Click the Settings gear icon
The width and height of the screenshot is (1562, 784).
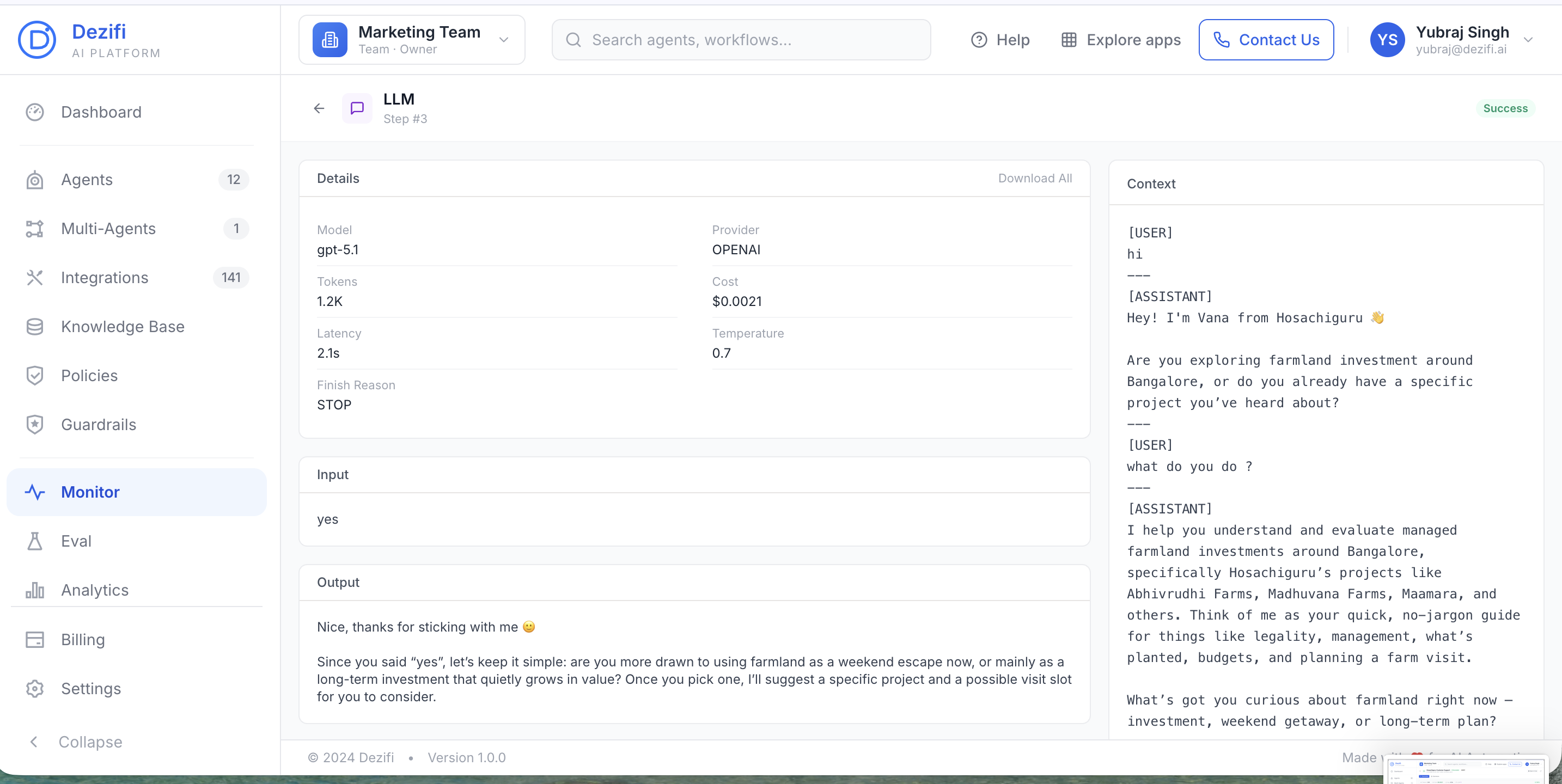[x=34, y=689]
